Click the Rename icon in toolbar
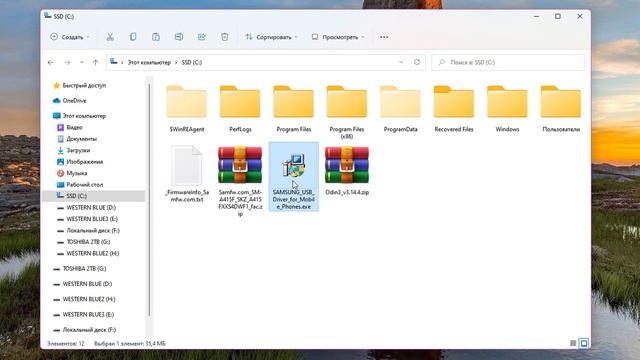 click(179, 37)
